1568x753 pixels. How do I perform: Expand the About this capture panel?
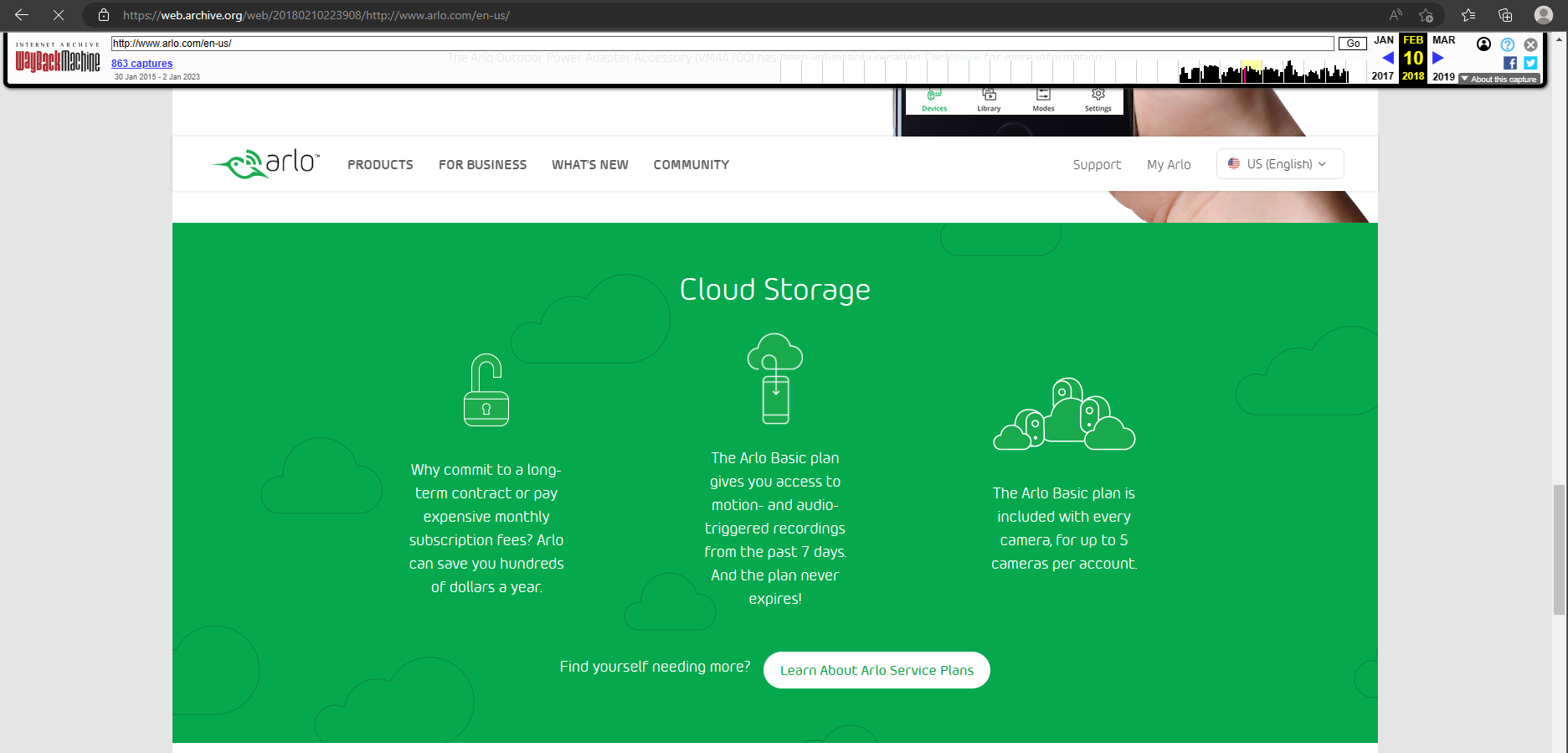(x=1499, y=80)
